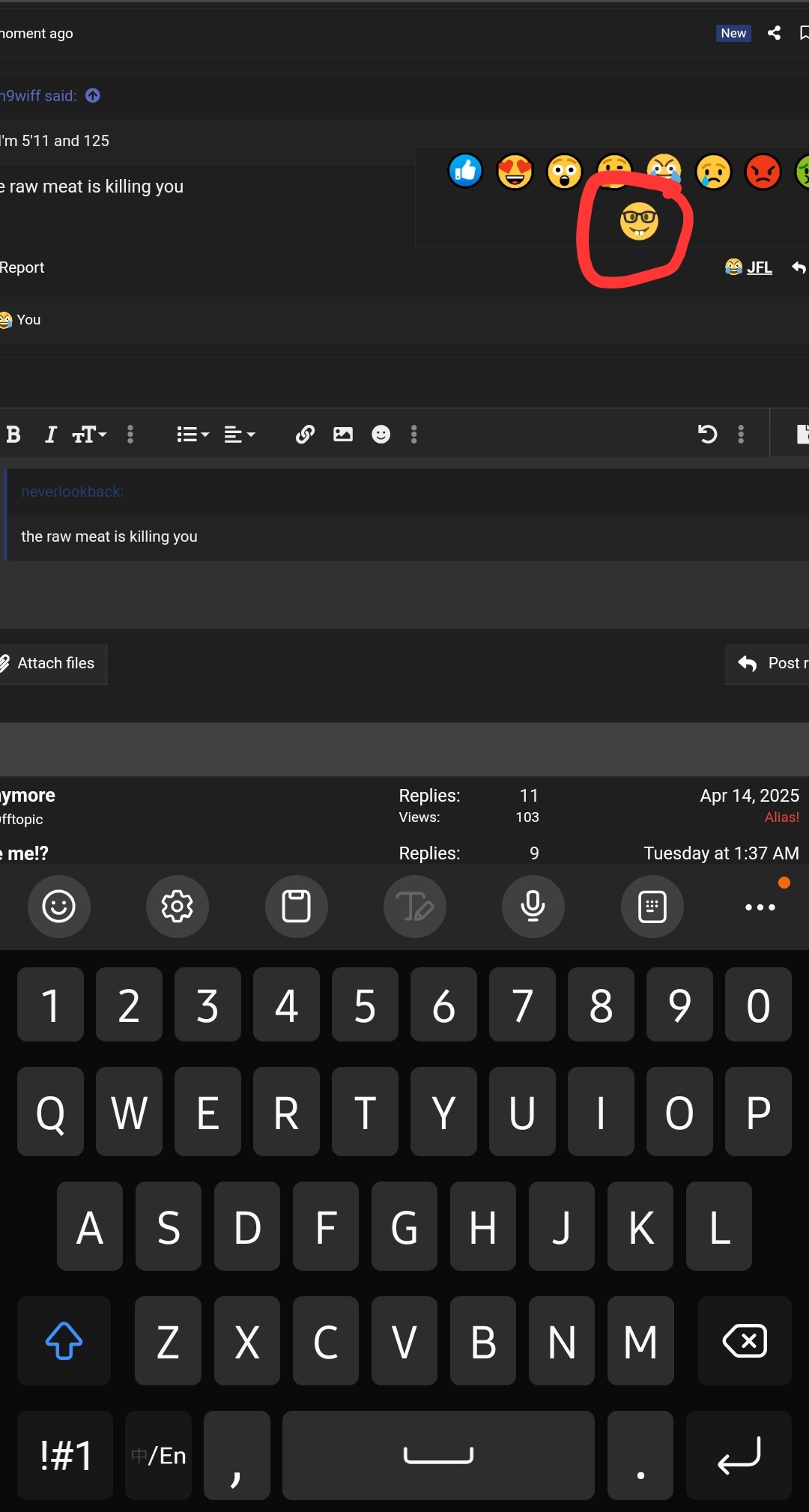Open the thread dated Apr 14, 2025
Screen dimensions: 809x1512
tap(28, 795)
